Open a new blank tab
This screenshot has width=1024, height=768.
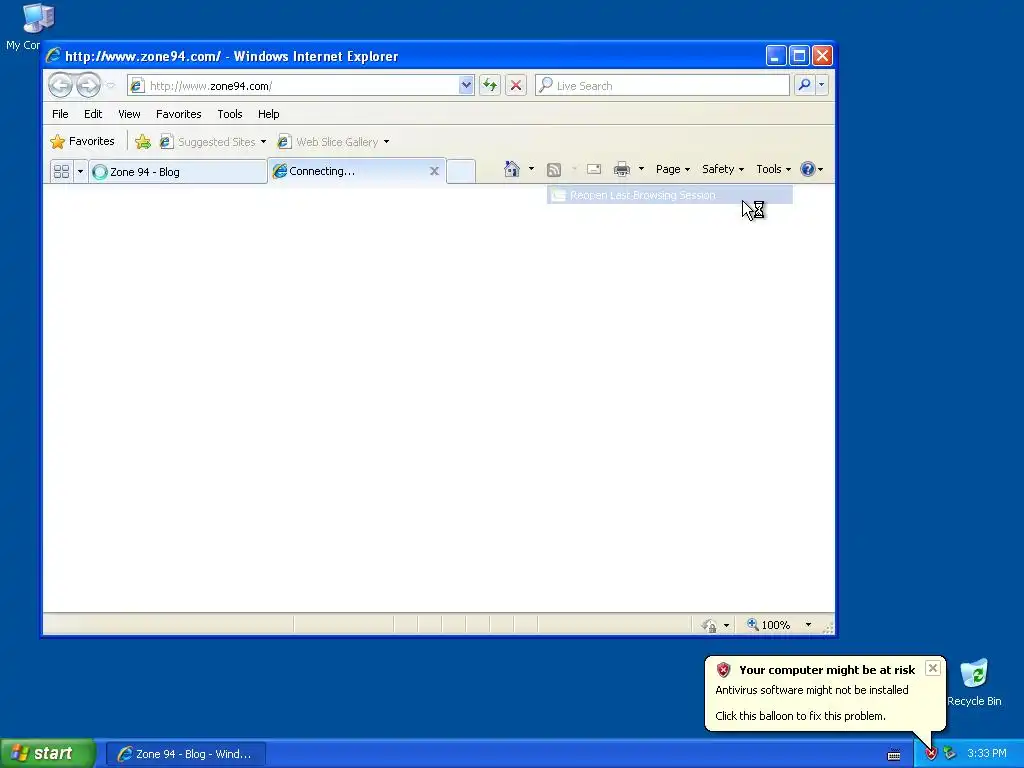pos(461,171)
